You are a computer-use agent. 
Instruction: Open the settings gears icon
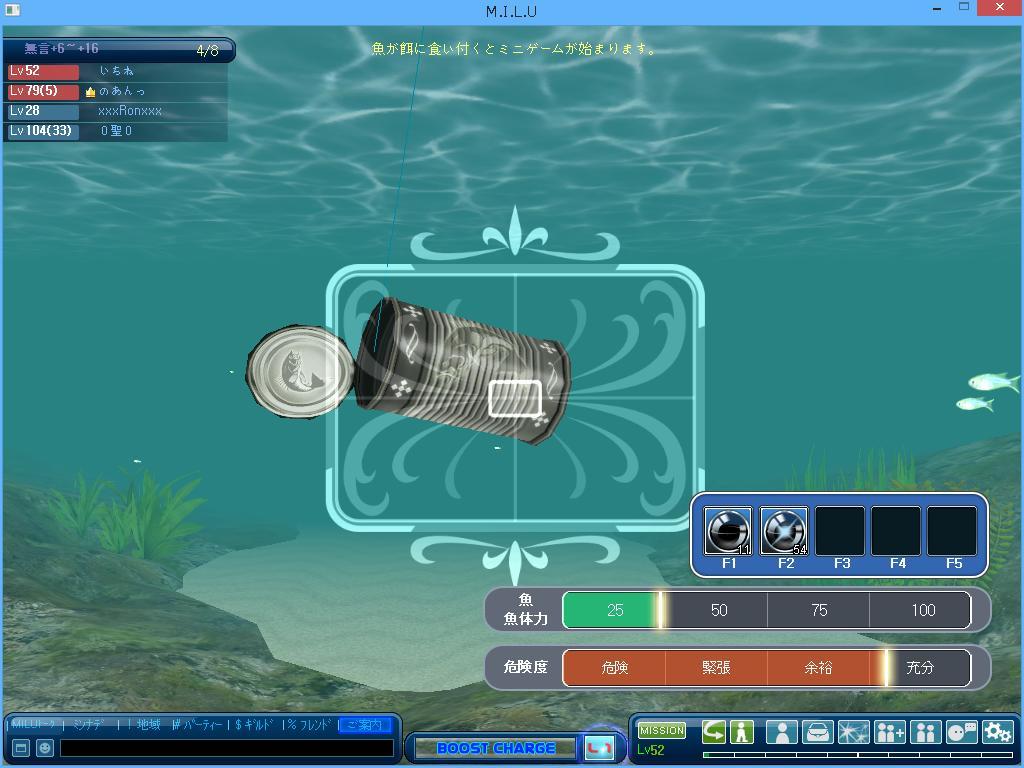click(x=997, y=732)
